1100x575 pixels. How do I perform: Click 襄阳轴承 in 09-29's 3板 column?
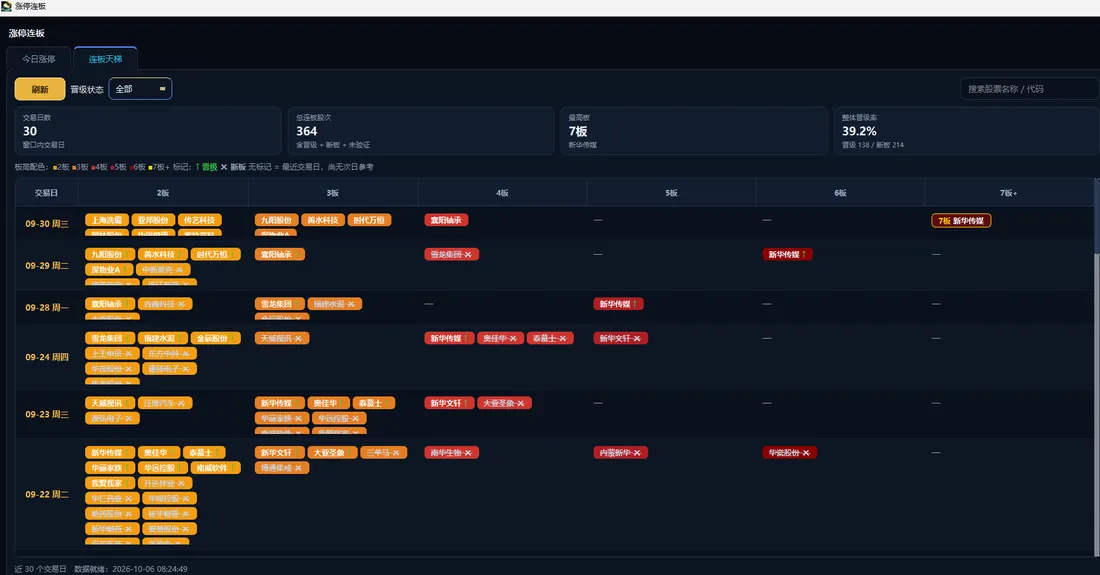click(280, 255)
